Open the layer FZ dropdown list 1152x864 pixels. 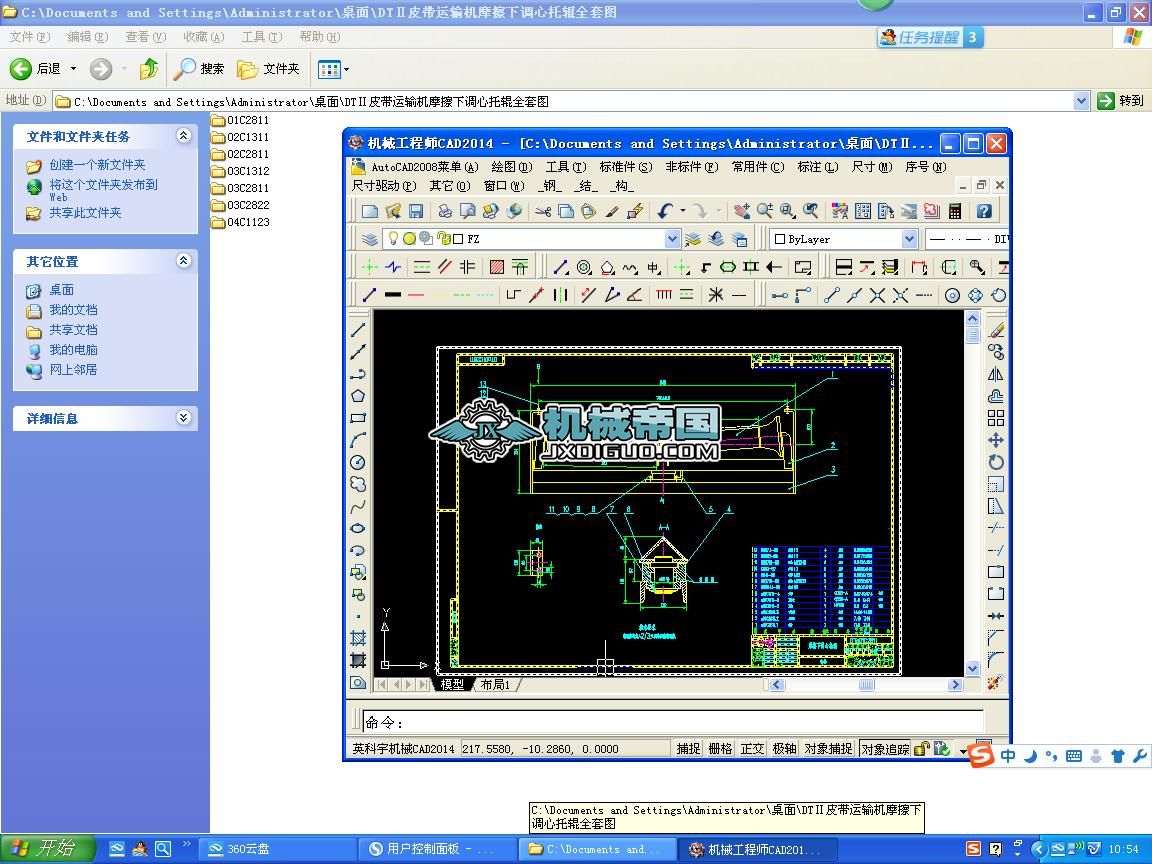click(x=672, y=239)
